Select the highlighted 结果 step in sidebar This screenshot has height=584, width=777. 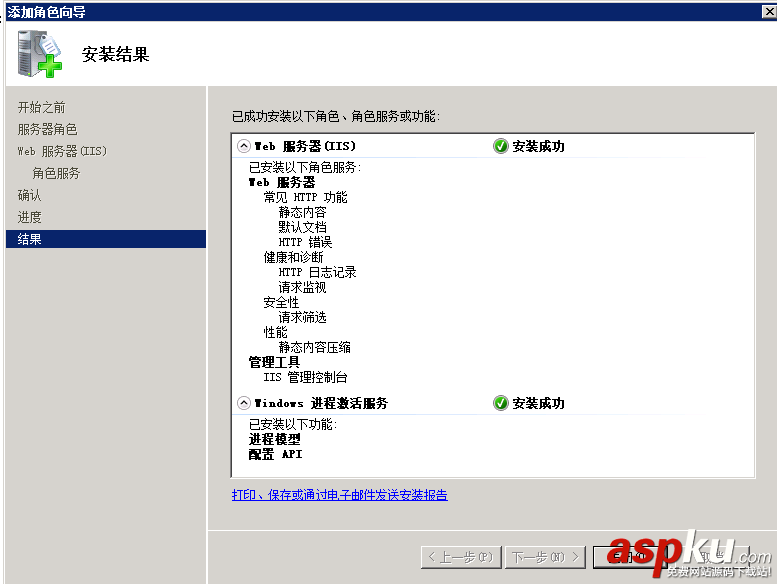106,239
